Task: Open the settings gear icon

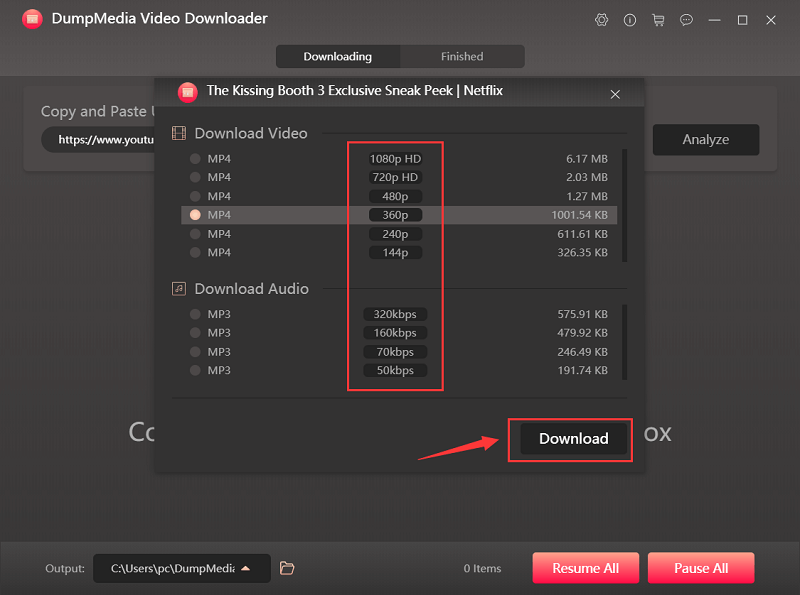Action: click(x=602, y=20)
